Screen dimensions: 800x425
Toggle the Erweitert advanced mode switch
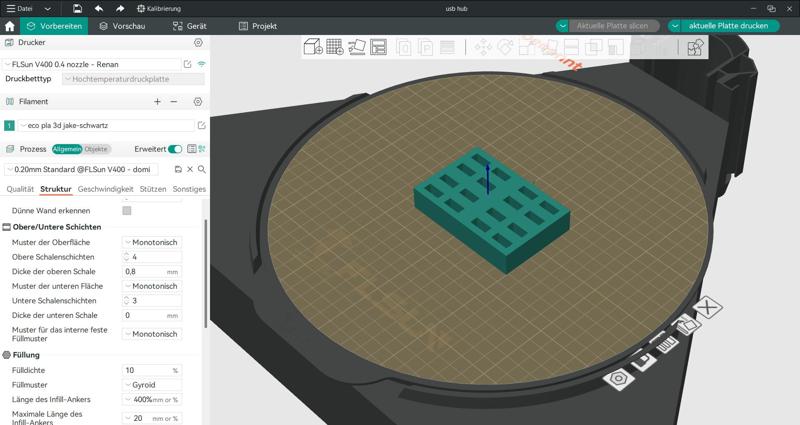pos(175,149)
